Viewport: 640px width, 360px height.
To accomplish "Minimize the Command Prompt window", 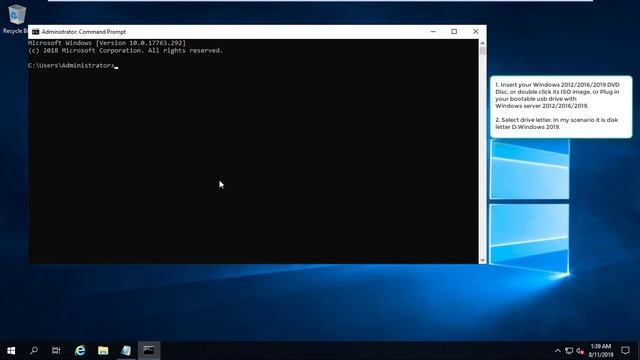I will point(433,31).
